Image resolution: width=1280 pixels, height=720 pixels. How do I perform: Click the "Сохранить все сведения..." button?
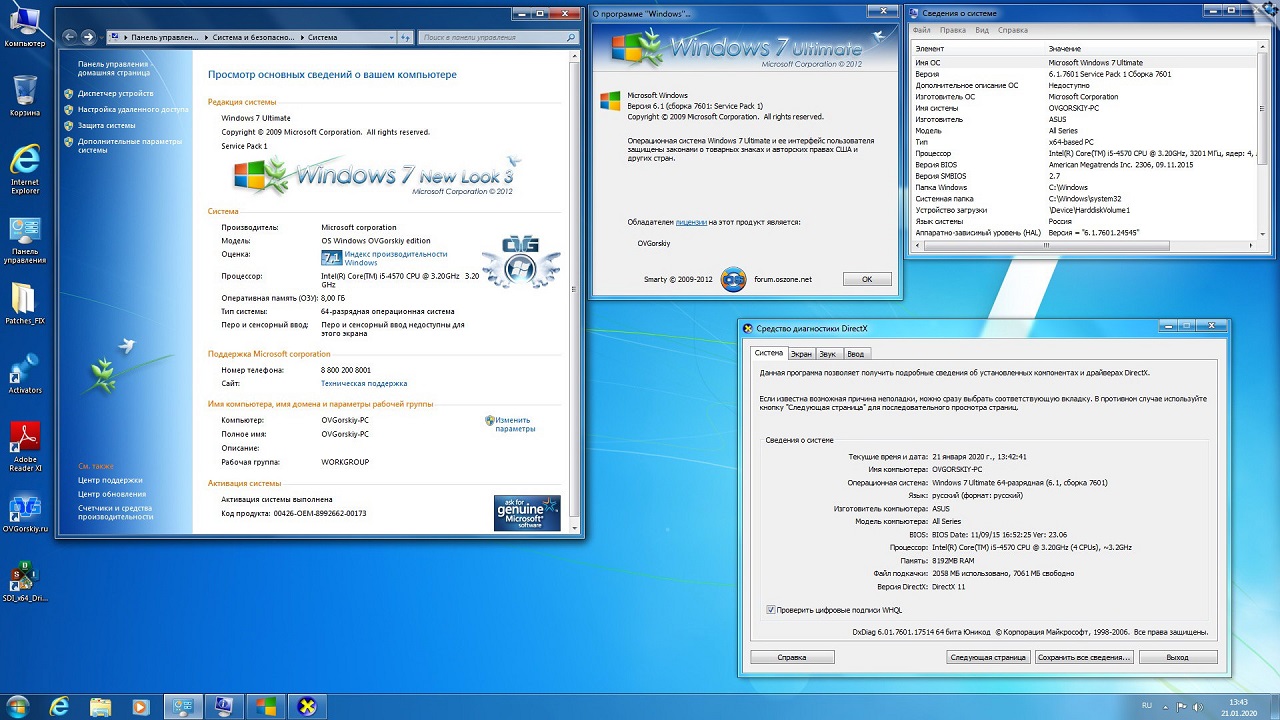pyautogui.click(x=1084, y=657)
